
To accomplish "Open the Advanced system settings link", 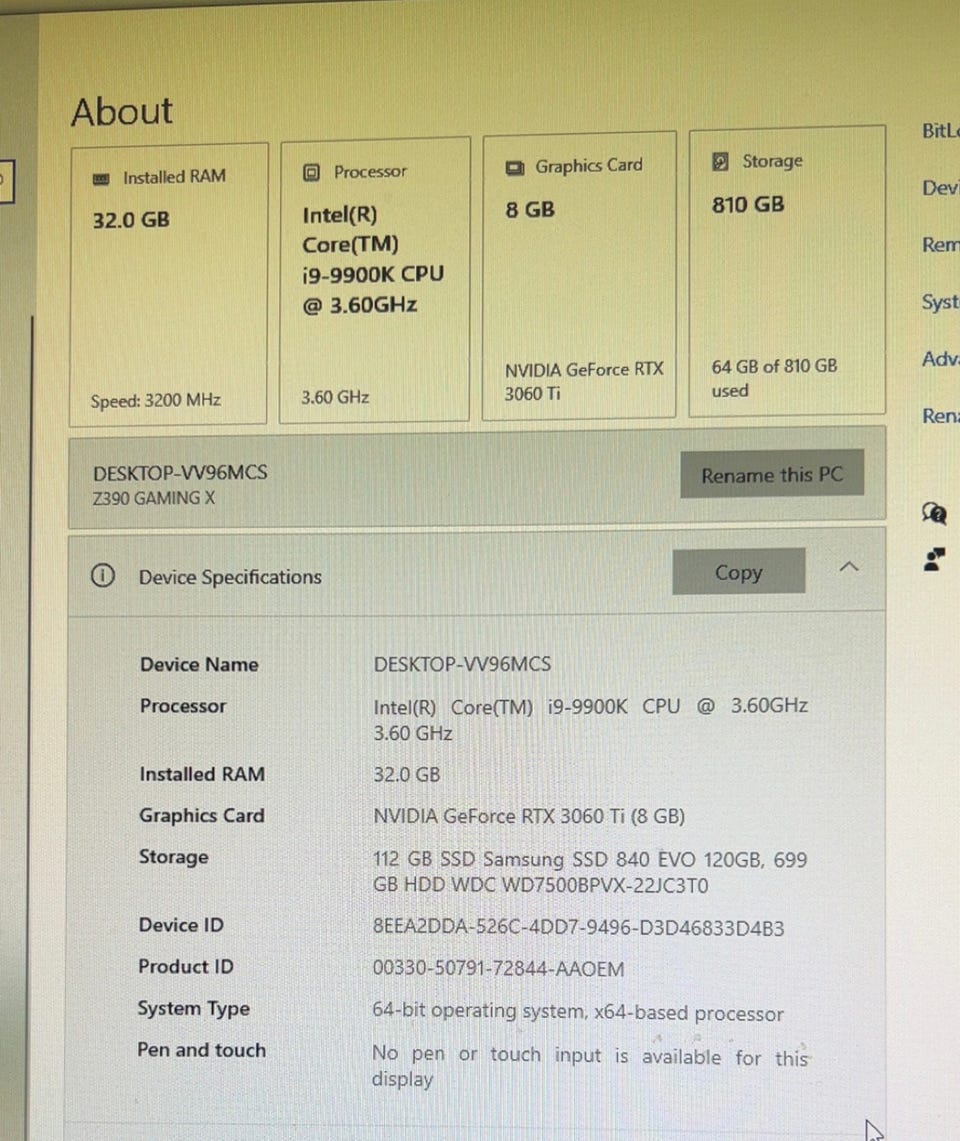I will (x=940, y=359).
